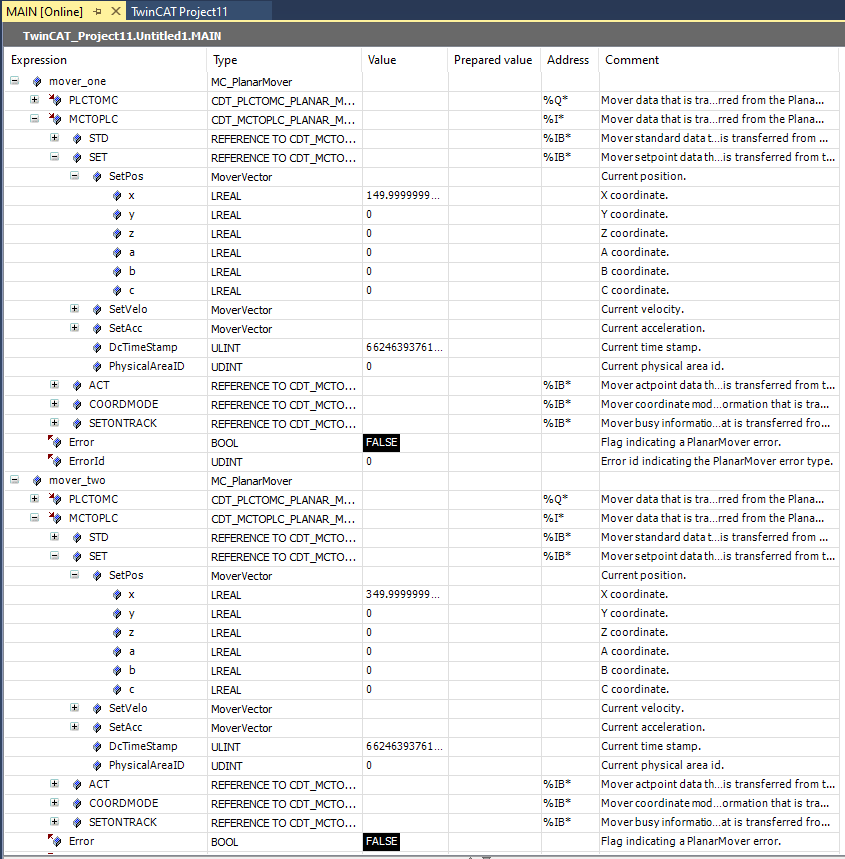Click Error output icon under mover_one
The width and height of the screenshot is (845, 859).
point(55,442)
